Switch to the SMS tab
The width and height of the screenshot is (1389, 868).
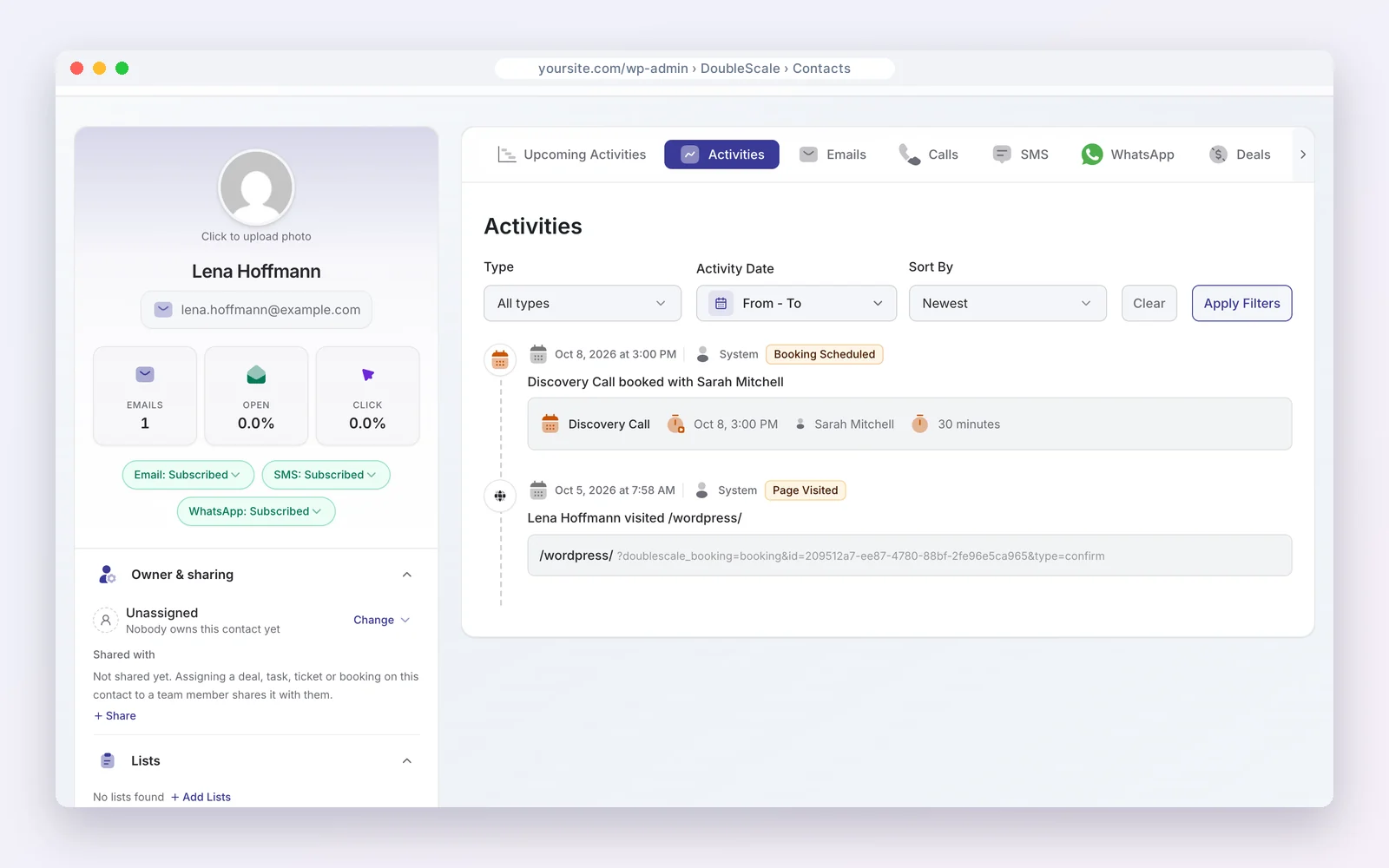coord(1020,155)
